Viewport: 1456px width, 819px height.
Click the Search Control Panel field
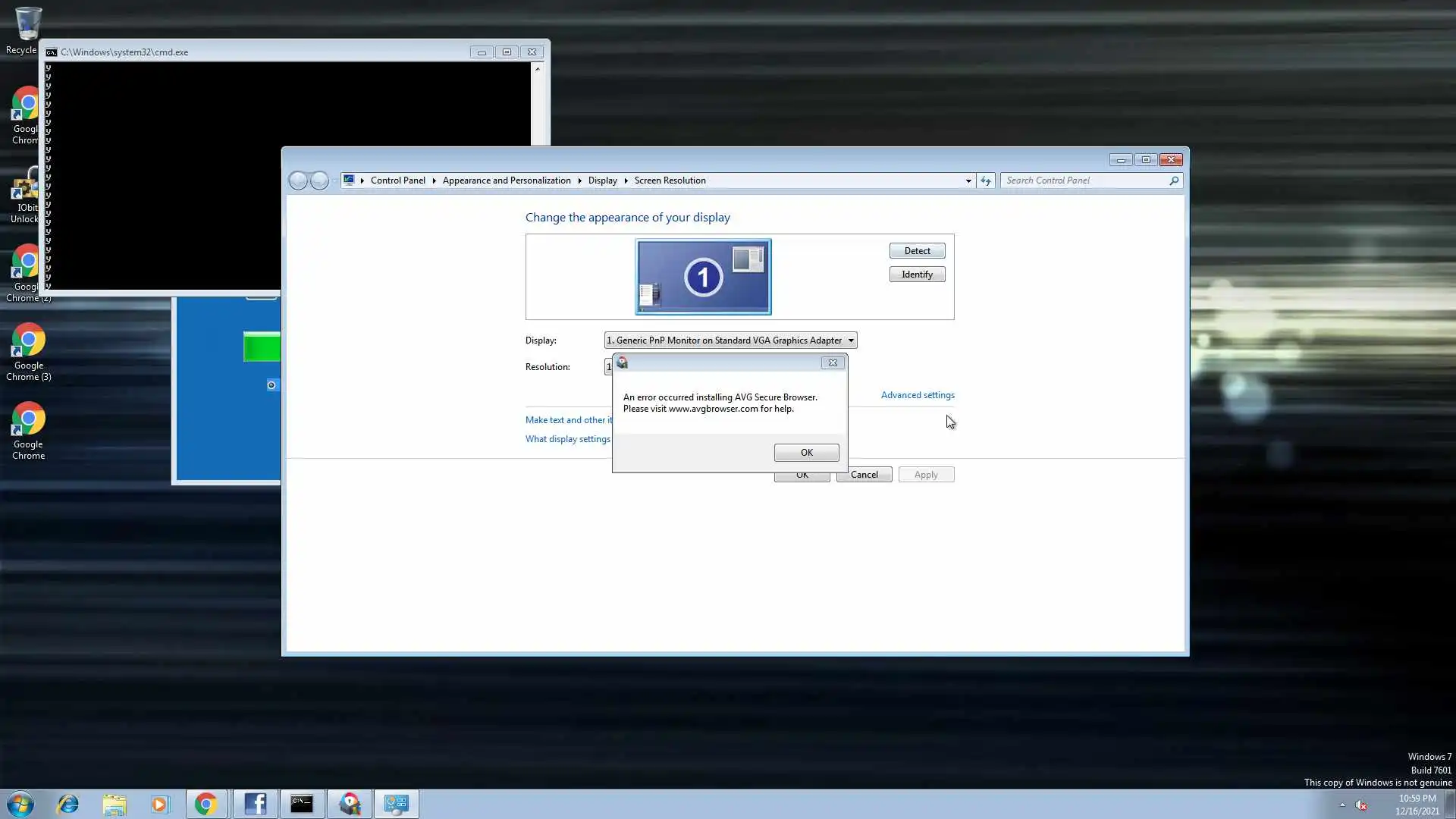click(x=1084, y=180)
